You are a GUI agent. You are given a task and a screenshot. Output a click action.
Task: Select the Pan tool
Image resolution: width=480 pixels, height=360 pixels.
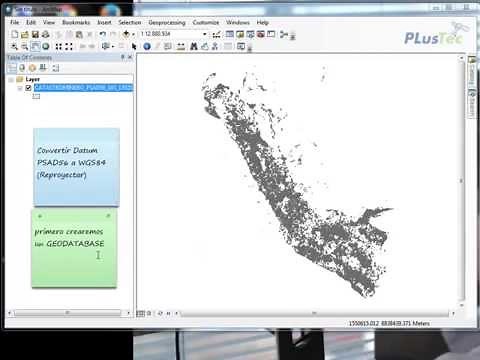35,46
